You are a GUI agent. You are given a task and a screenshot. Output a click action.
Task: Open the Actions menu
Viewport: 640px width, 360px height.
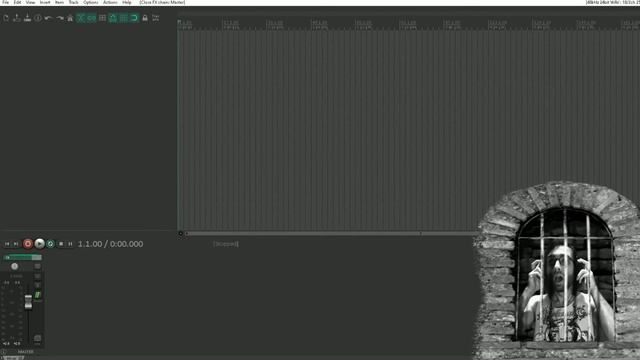[110, 2]
